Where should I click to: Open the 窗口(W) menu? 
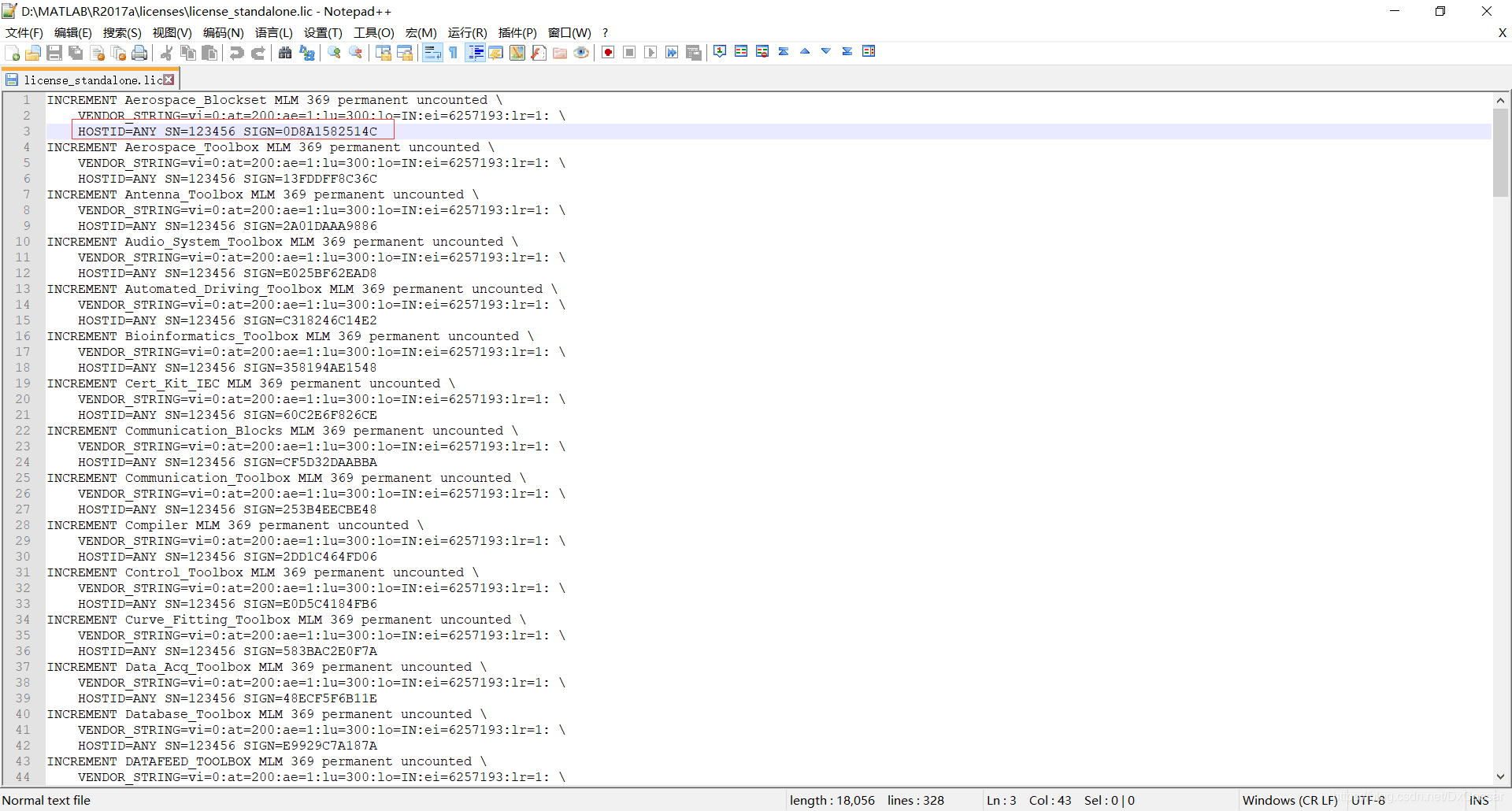click(x=569, y=32)
